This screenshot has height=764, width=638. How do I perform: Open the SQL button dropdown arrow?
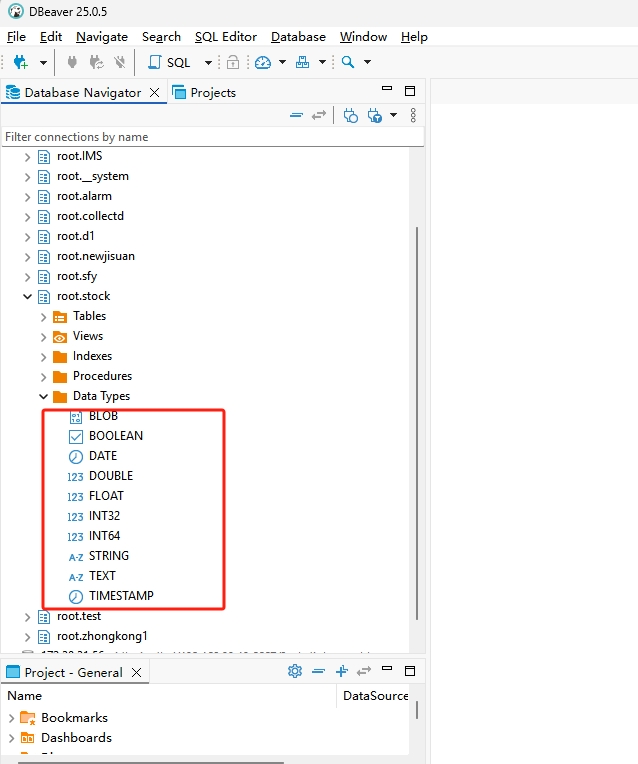(x=208, y=62)
